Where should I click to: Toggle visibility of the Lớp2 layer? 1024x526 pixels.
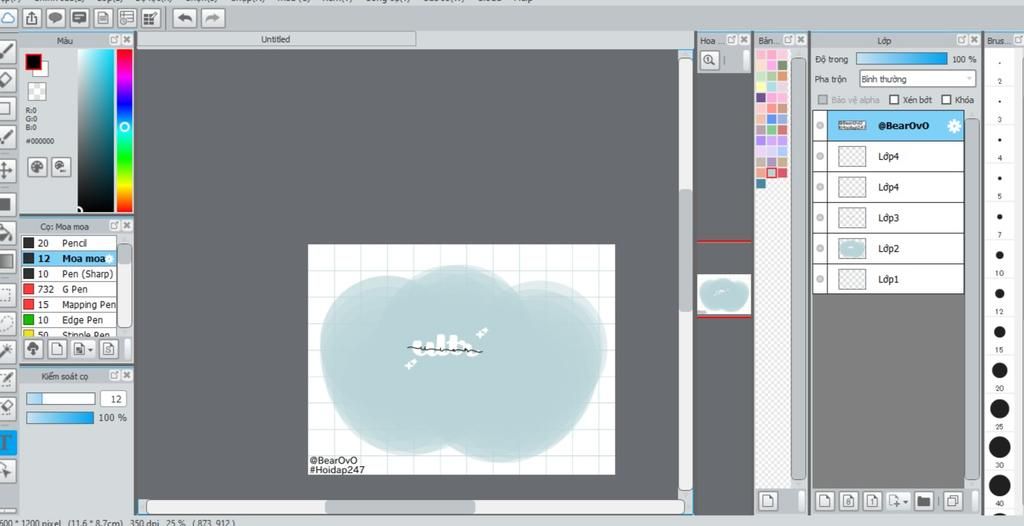(x=820, y=248)
